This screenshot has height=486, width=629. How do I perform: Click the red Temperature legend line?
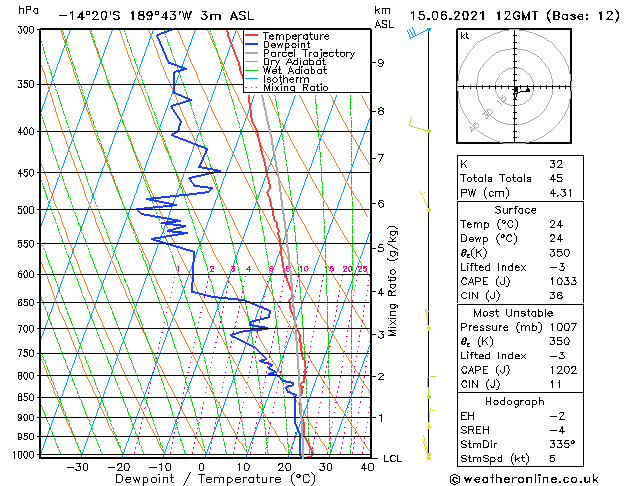click(x=251, y=36)
